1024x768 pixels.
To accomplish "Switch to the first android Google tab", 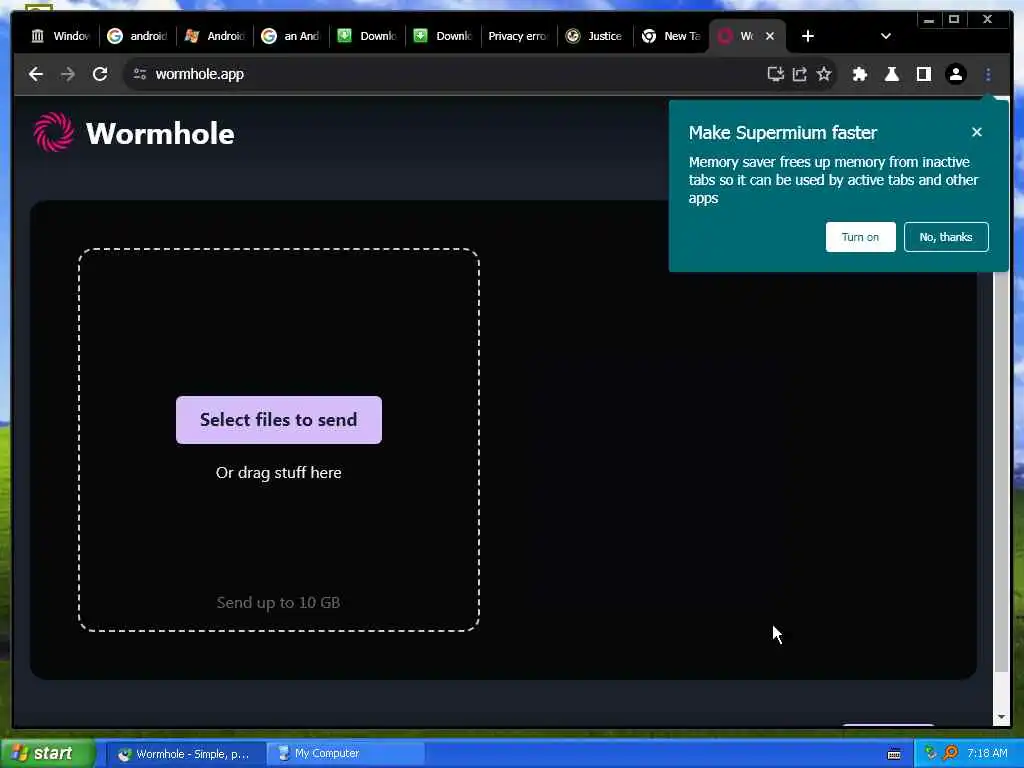I will (x=138, y=36).
